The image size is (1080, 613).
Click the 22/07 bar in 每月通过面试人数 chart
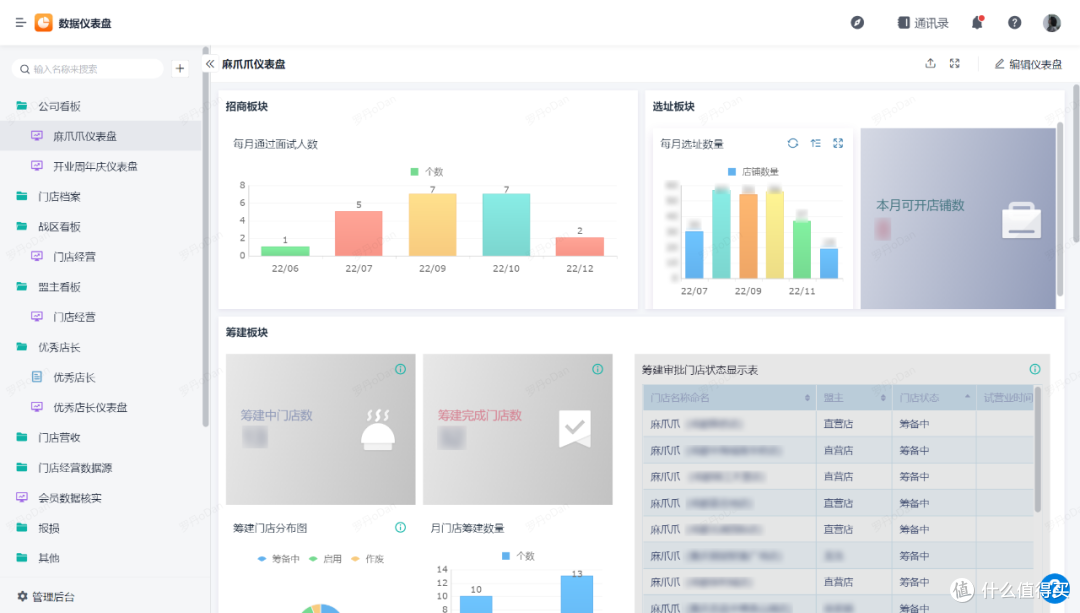(x=359, y=233)
